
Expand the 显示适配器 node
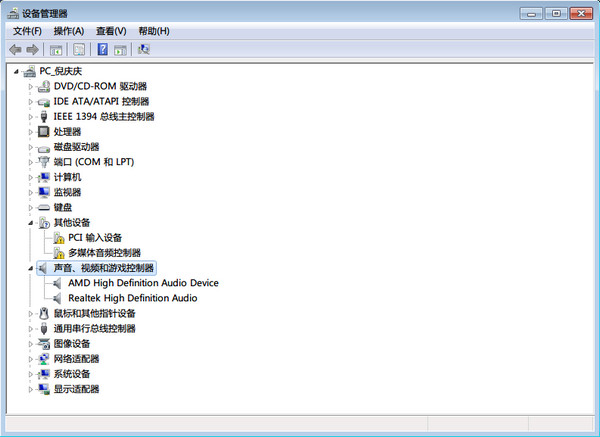31,389
